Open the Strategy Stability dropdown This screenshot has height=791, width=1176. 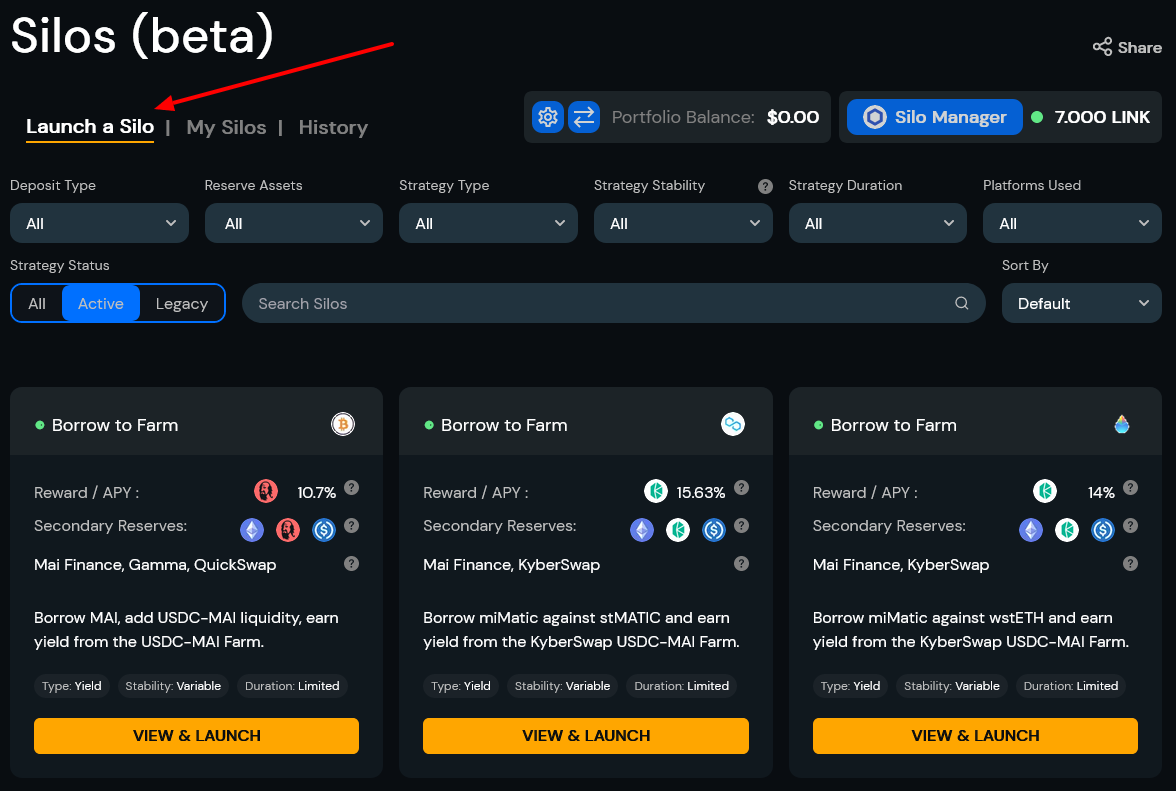click(x=683, y=223)
